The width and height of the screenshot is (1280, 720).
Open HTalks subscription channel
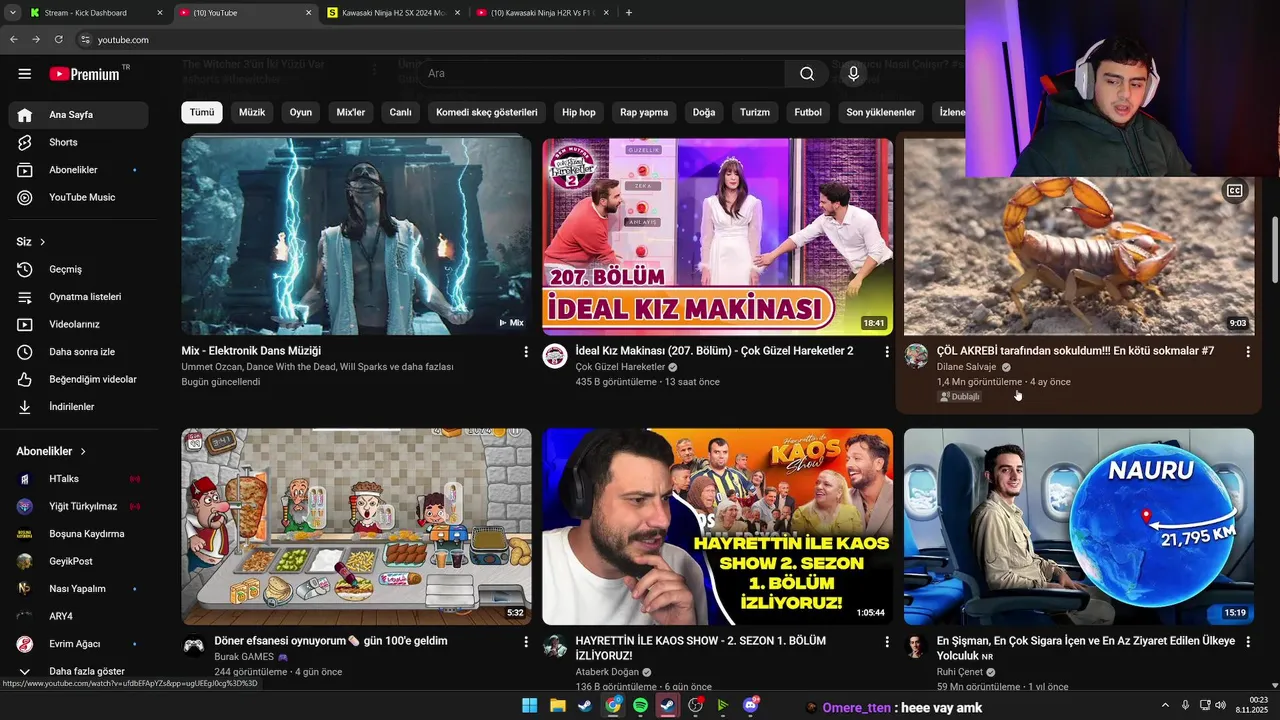tap(78, 479)
